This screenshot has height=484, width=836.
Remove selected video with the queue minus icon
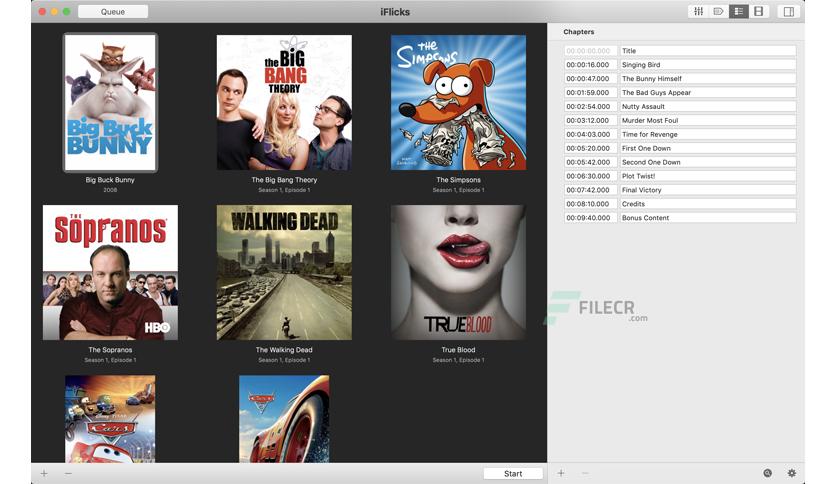pyautogui.click(x=68, y=473)
